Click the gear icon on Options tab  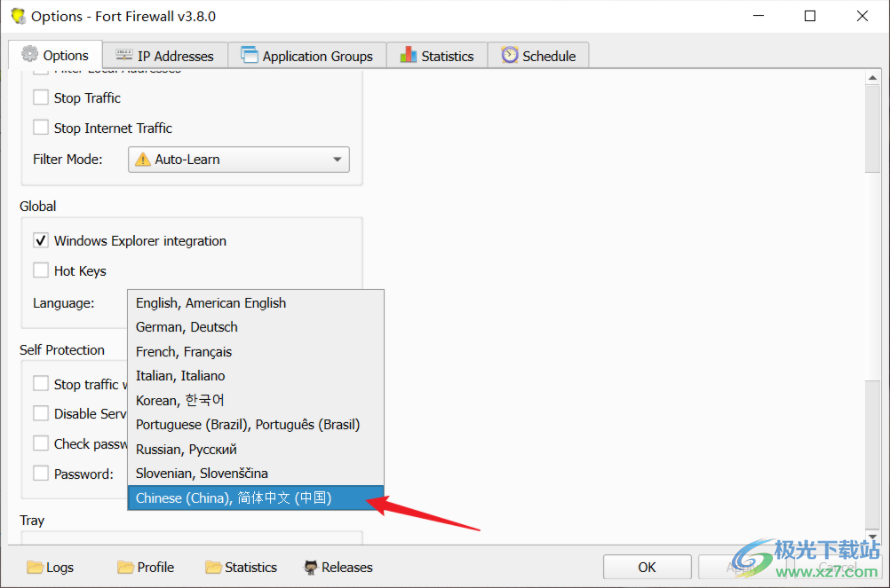[x=30, y=55]
